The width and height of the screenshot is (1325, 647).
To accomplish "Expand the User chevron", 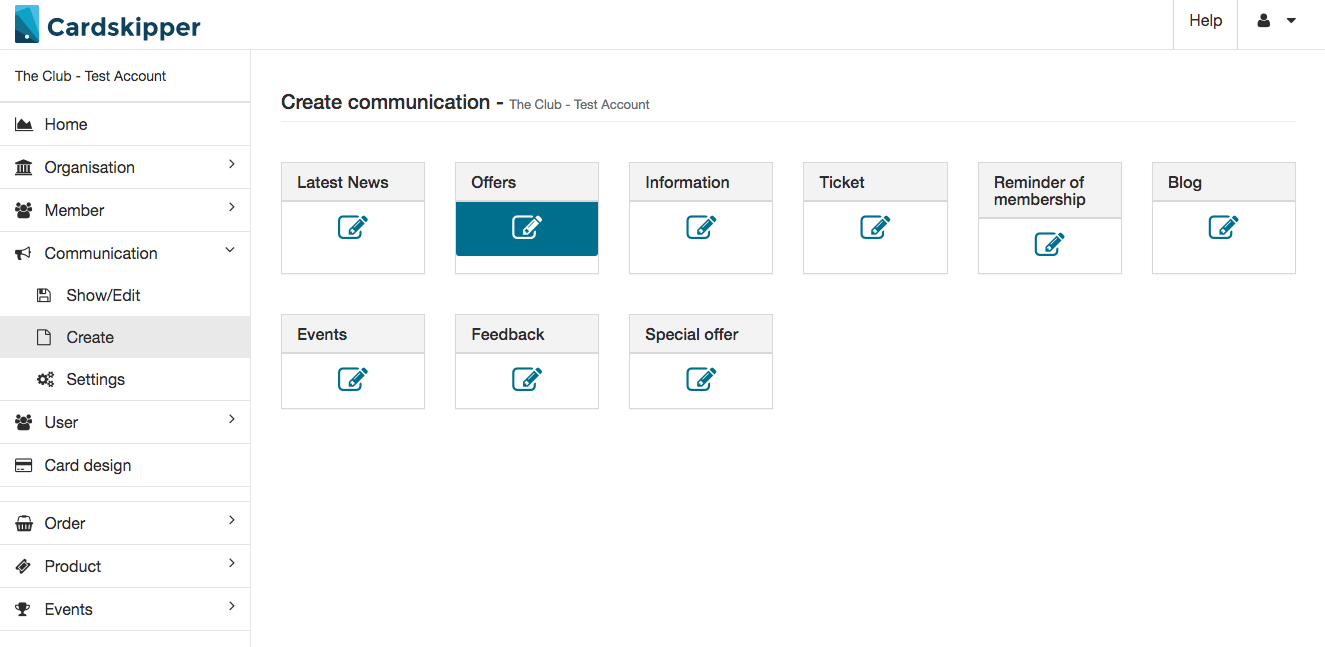I will click(x=231, y=419).
